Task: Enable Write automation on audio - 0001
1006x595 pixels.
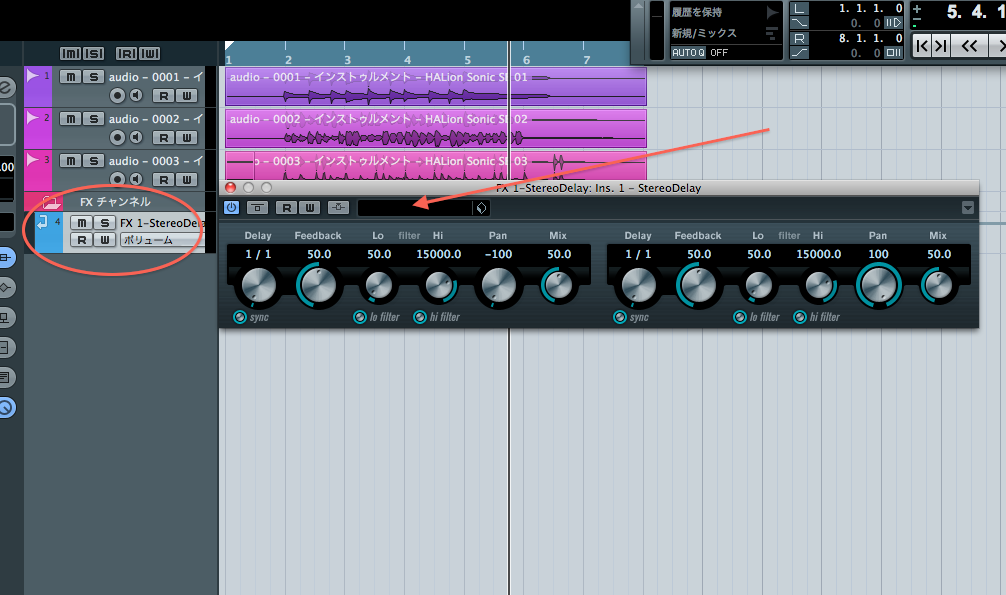Action: 187,96
